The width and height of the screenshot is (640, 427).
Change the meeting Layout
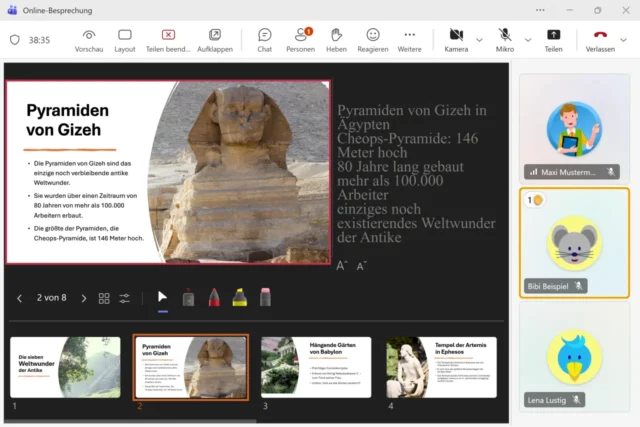124,41
